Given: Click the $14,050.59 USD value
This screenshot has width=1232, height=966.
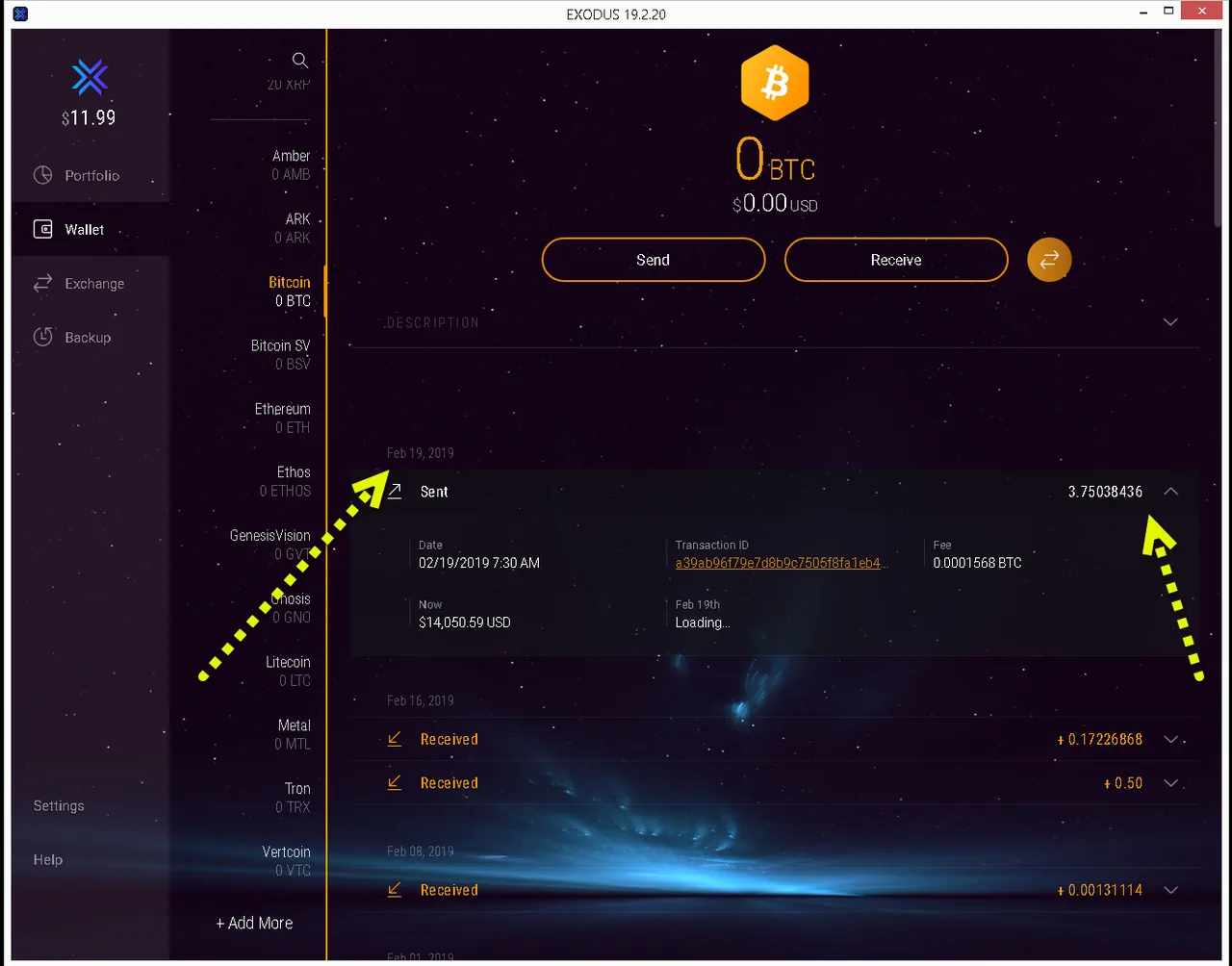Looking at the screenshot, I should (x=465, y=623).
